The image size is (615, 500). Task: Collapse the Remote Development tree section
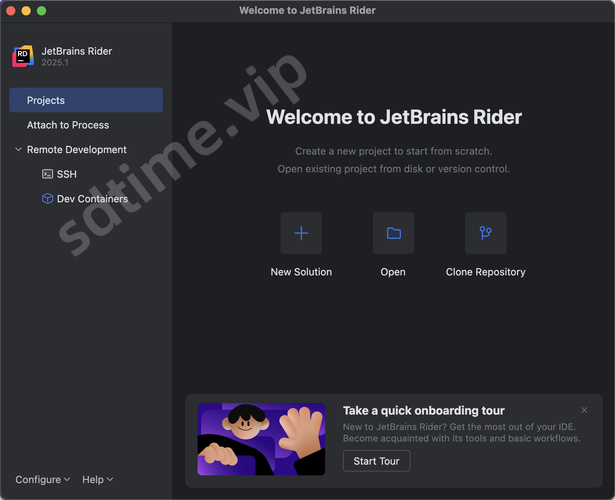coord(18,150)
